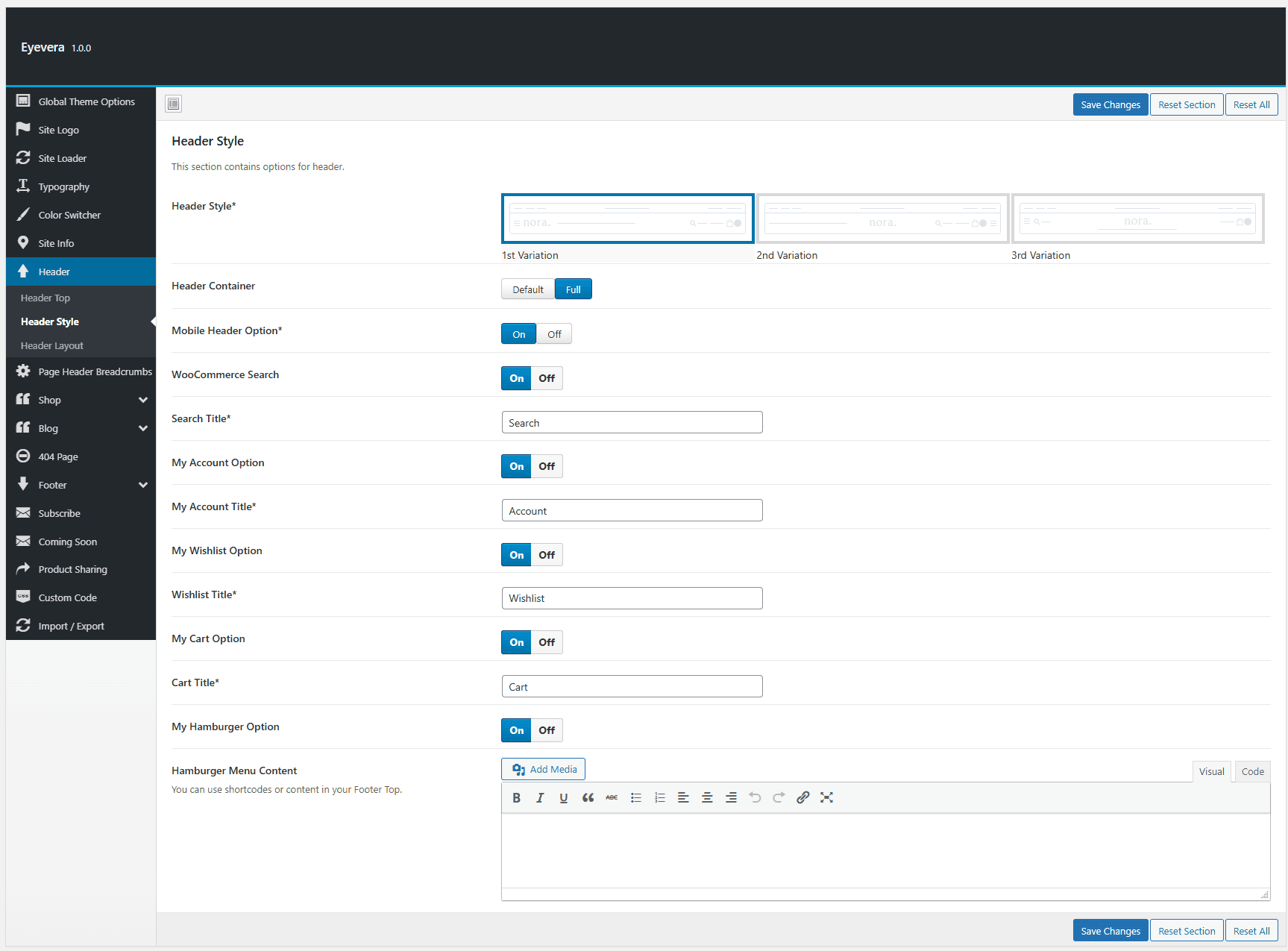Screen dimensions: 1288x951
Task: Apply strikethrough with the ABC icon
Action: coord(612,797)
